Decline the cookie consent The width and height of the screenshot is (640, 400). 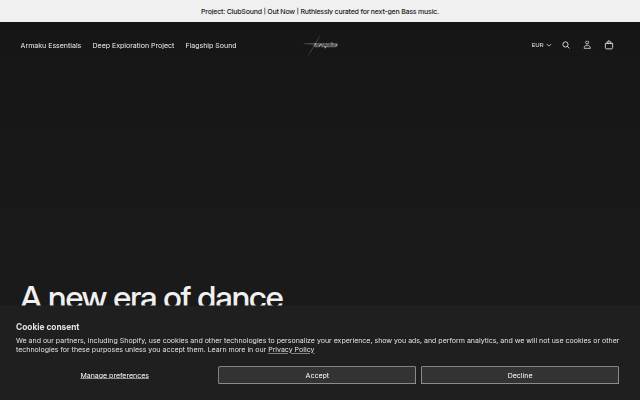(520, 375)
